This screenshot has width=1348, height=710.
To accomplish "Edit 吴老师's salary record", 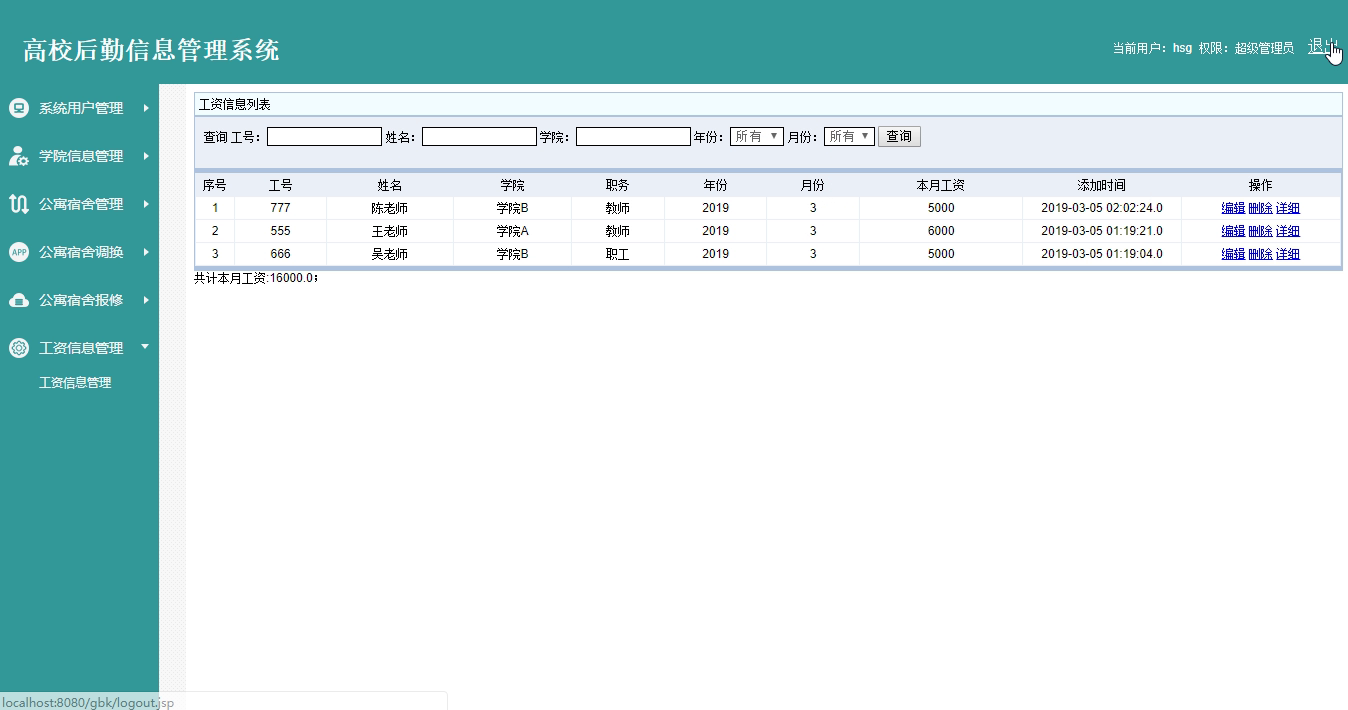I will (1233, 254).
